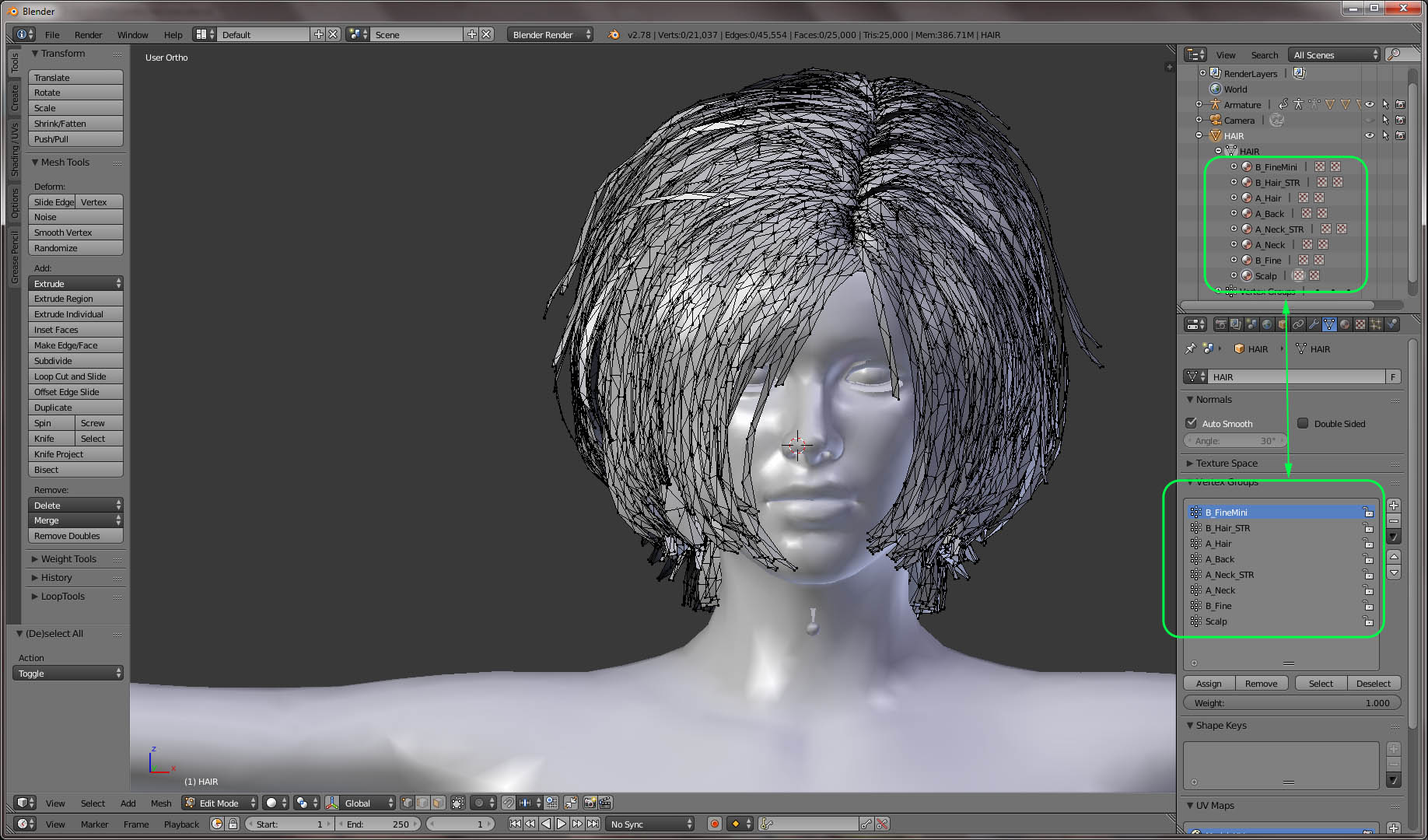The height and width of the screenshot is (840, 1428).
Task: Click the pin icon in properties breadcrumb
Action: pyautogui.click(x=1190, y=348)
